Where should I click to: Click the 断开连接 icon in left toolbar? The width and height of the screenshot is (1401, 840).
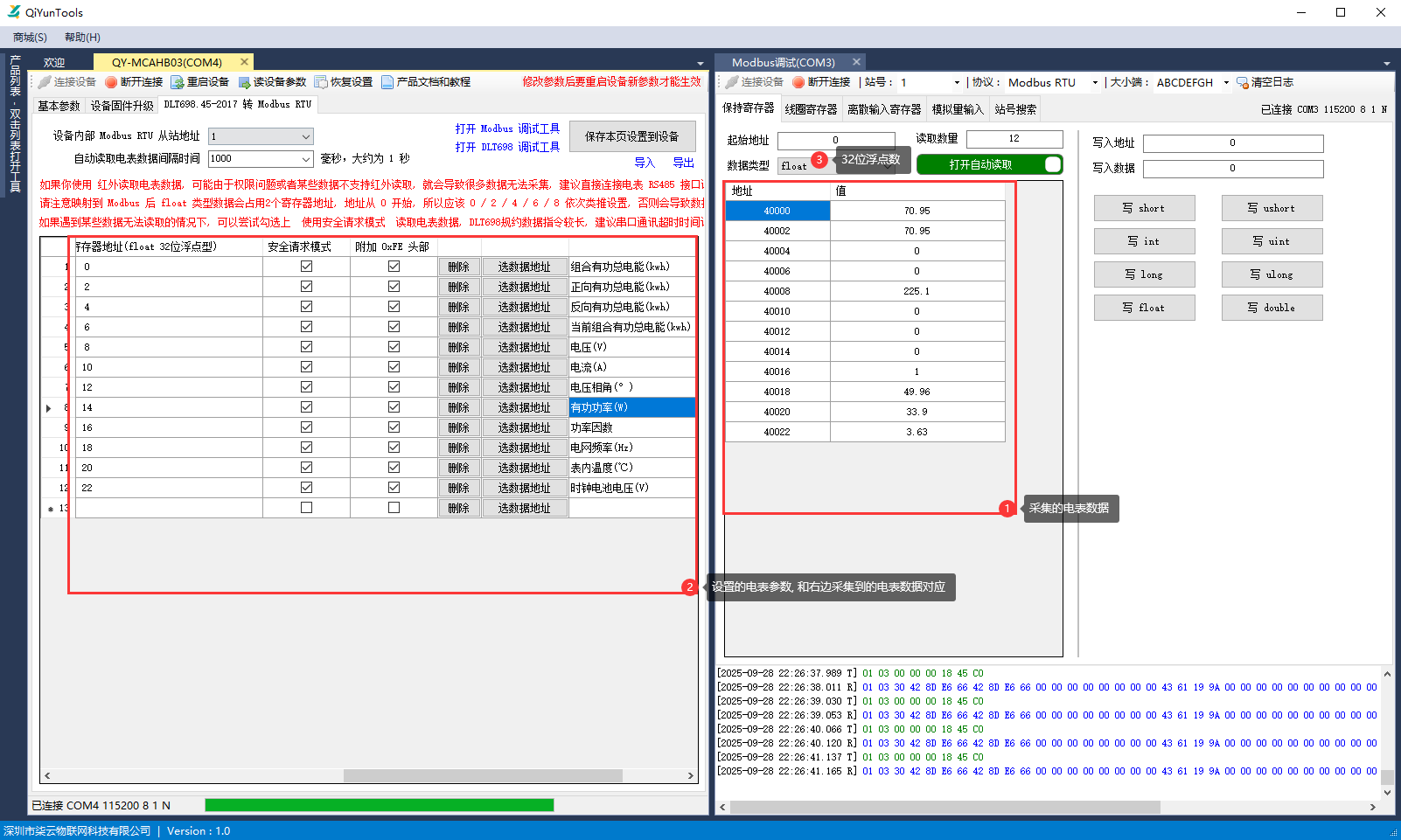111,82
